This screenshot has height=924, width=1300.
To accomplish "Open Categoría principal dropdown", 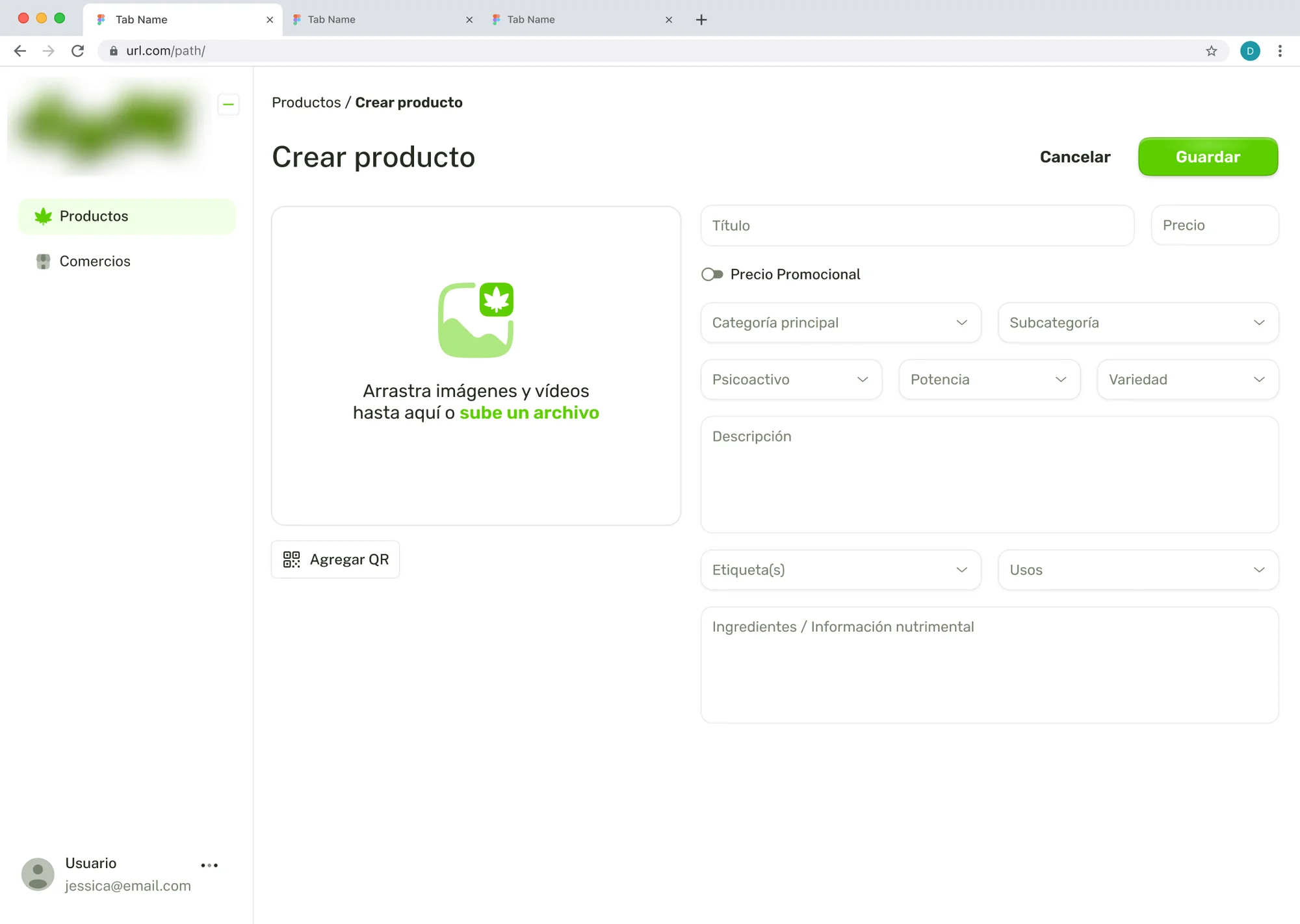I will click(x=841, y=323).
